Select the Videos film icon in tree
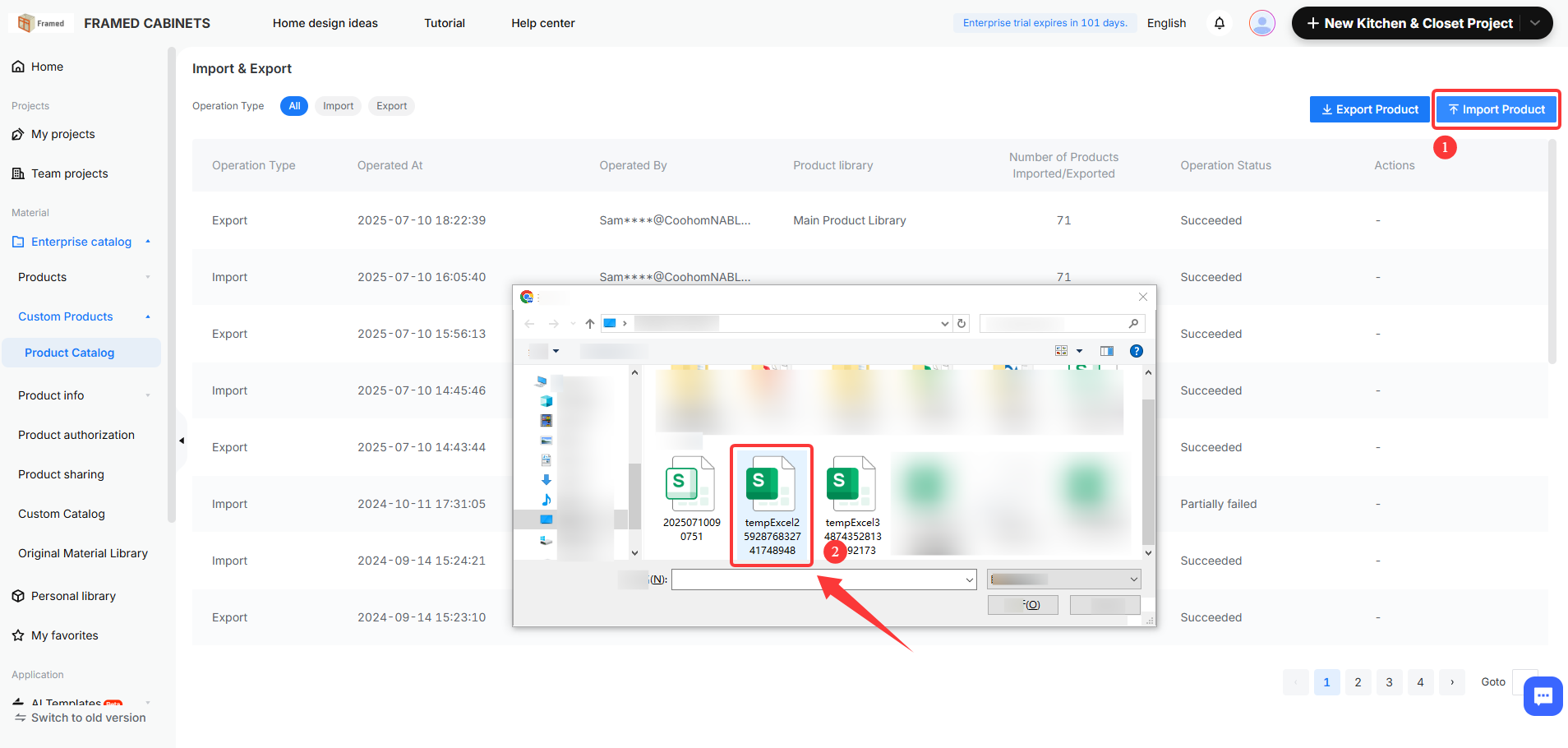 546,421
